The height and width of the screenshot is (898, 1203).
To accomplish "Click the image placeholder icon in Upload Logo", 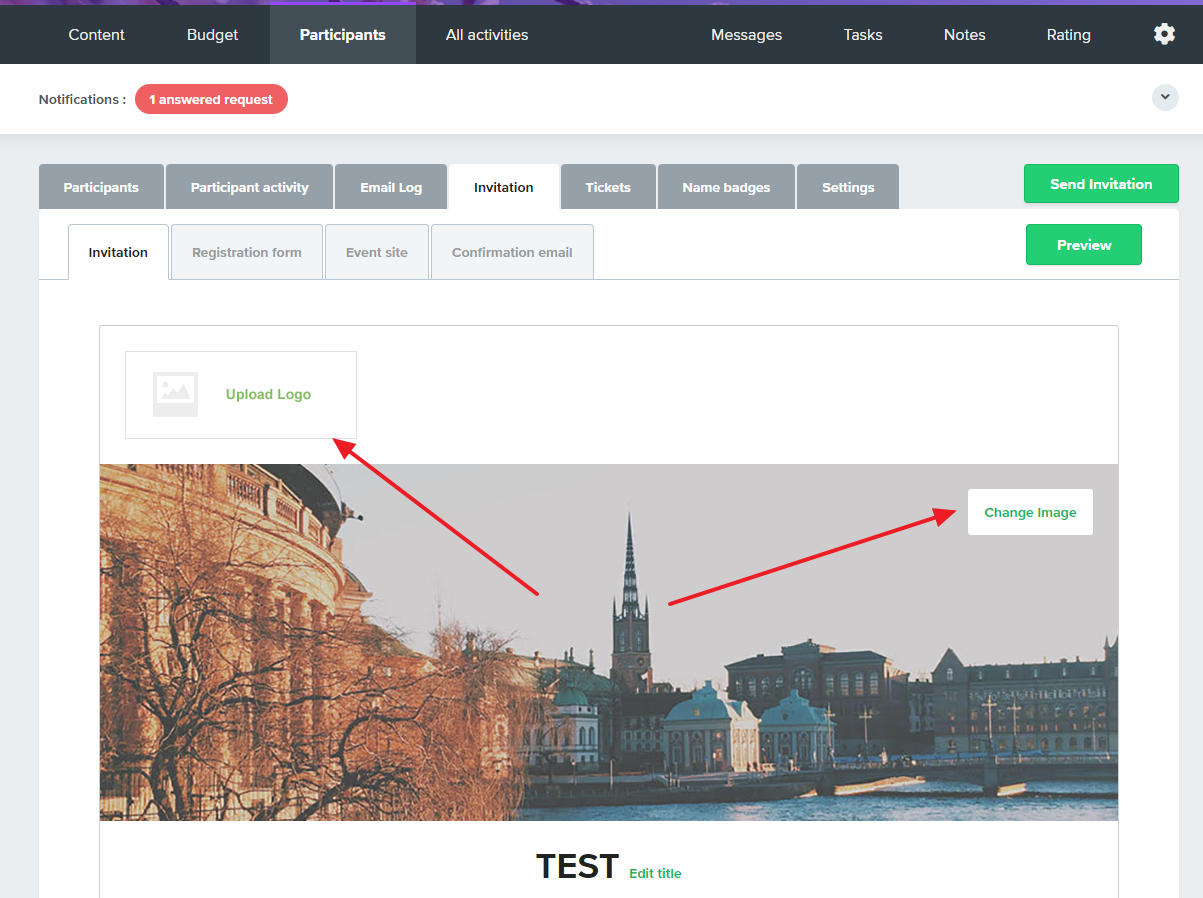I will 175,394.
